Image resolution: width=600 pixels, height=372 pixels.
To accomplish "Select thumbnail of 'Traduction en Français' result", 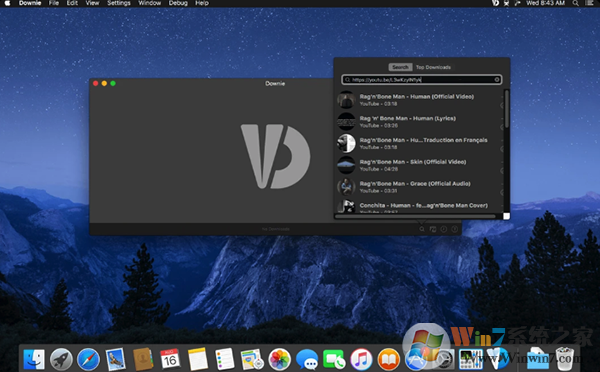I will 346,143.
